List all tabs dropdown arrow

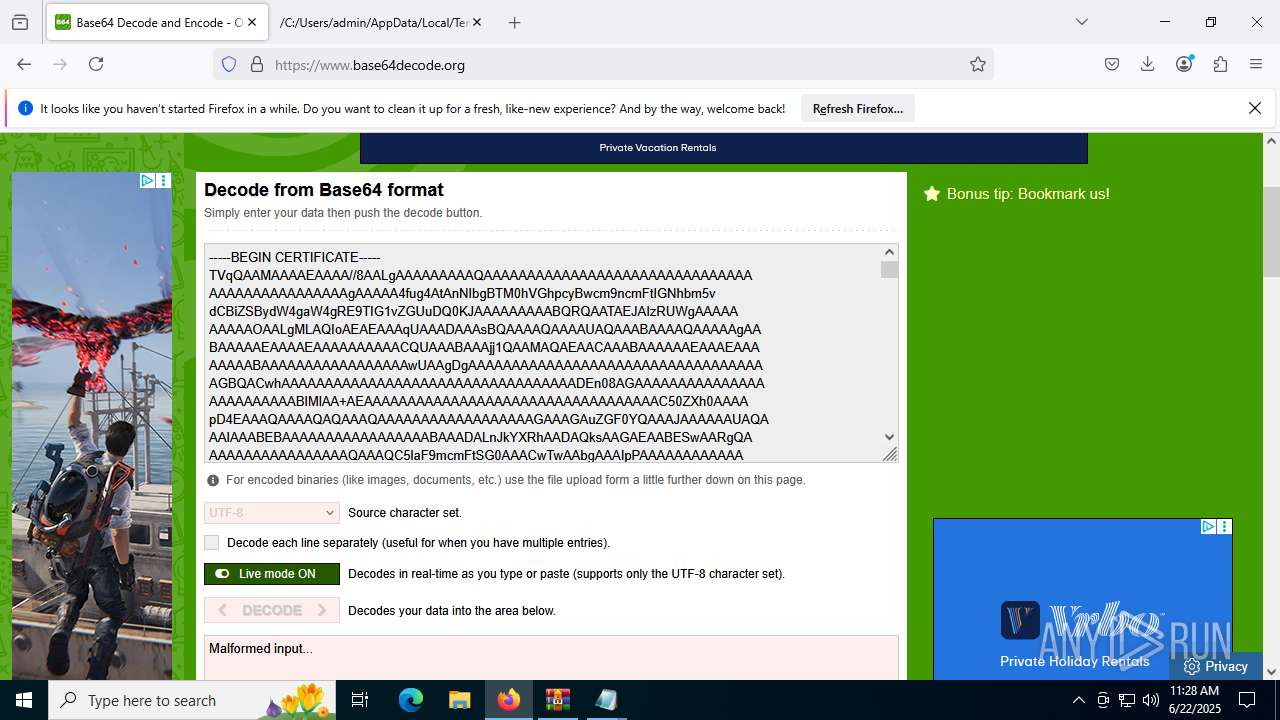point(1081,22)
